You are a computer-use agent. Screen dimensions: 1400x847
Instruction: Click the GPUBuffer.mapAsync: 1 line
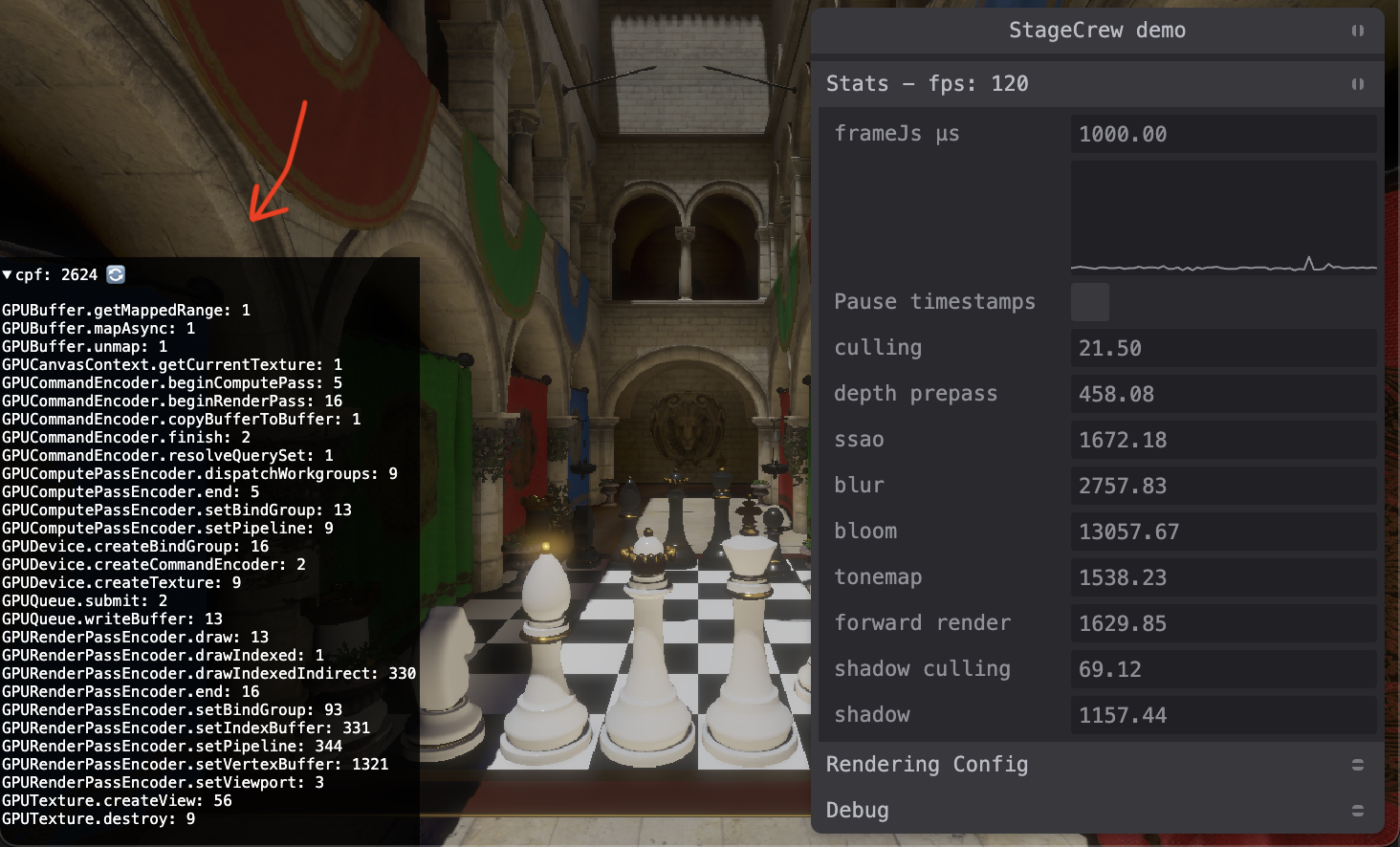[98, 328]
